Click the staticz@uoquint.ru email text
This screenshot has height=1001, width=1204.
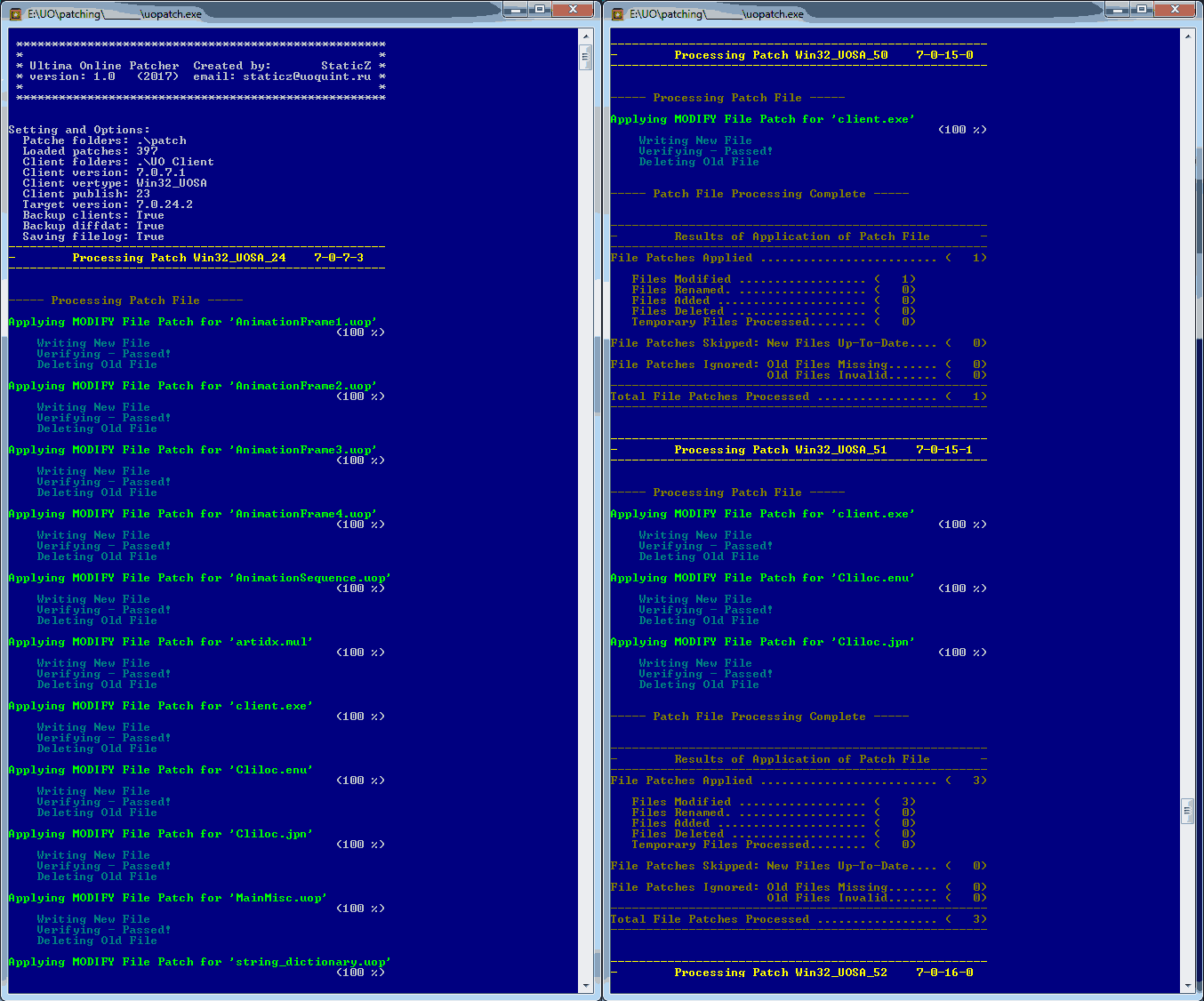tap(307, 76)
